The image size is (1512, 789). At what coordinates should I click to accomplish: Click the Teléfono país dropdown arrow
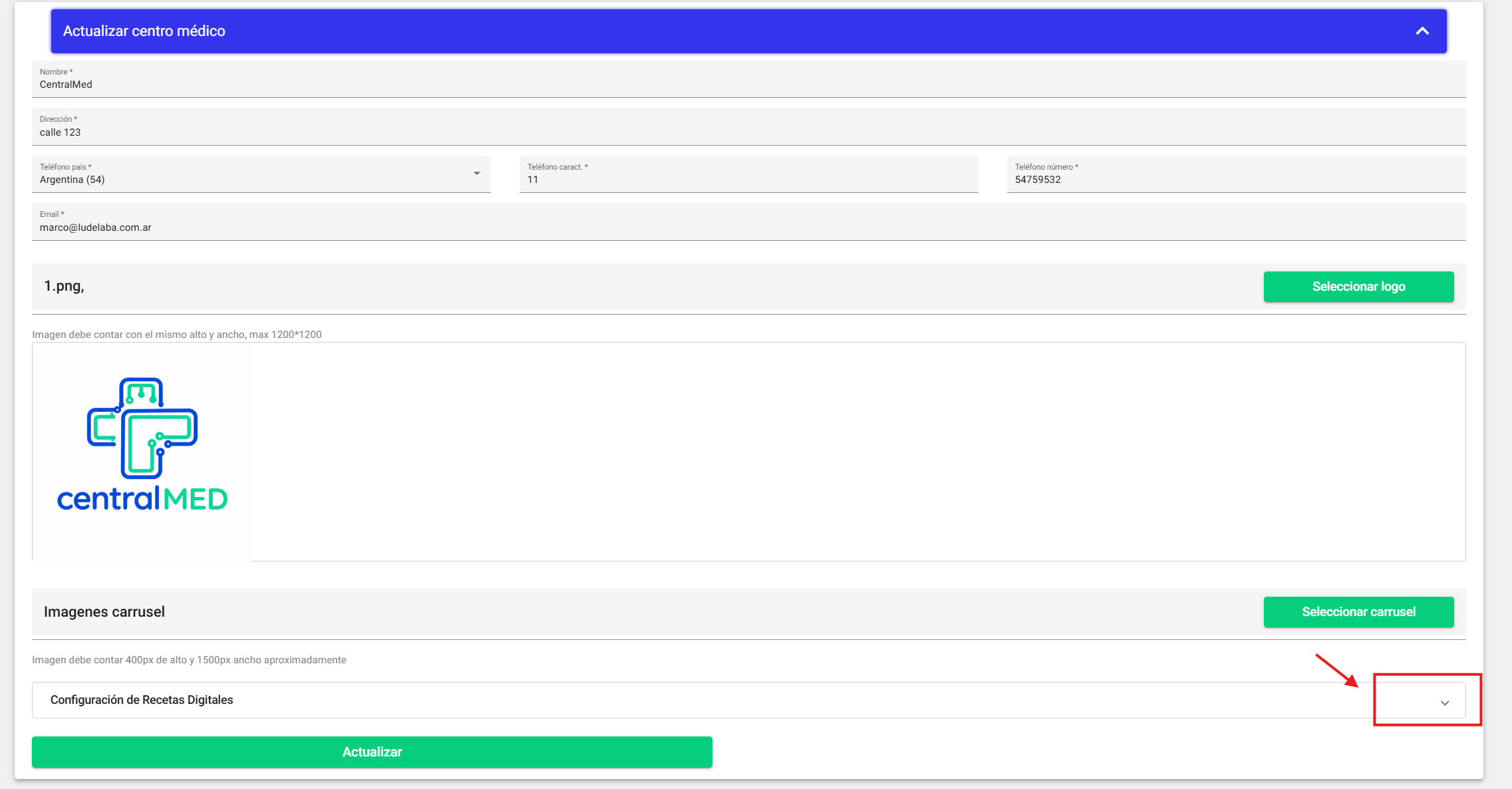(476, 174)
